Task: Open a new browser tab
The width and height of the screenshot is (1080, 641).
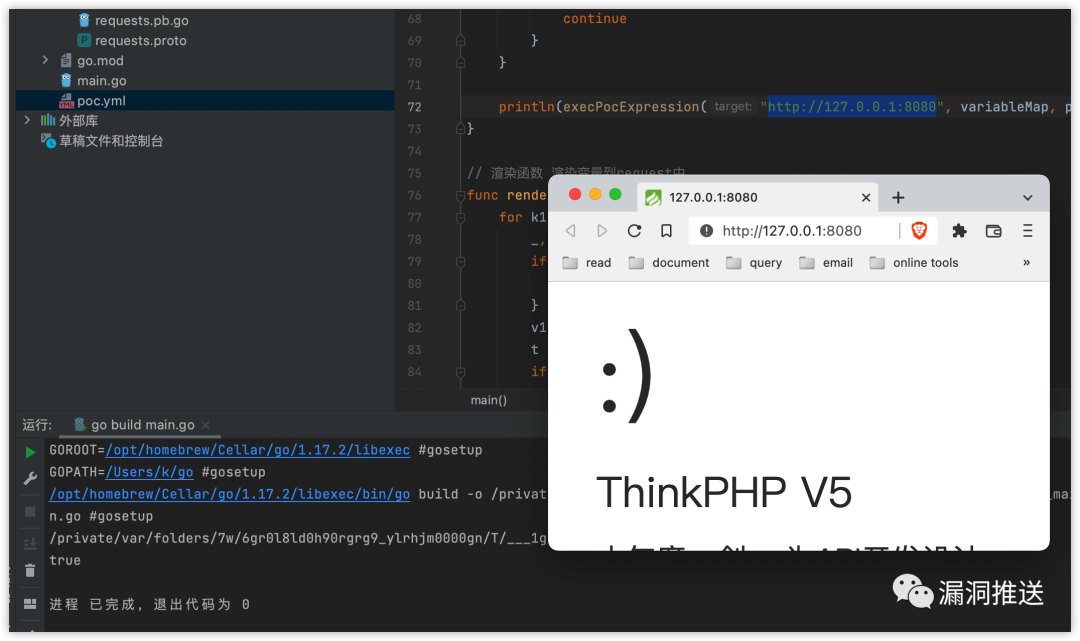Action: pyautogui.click(x=898, y=198)
